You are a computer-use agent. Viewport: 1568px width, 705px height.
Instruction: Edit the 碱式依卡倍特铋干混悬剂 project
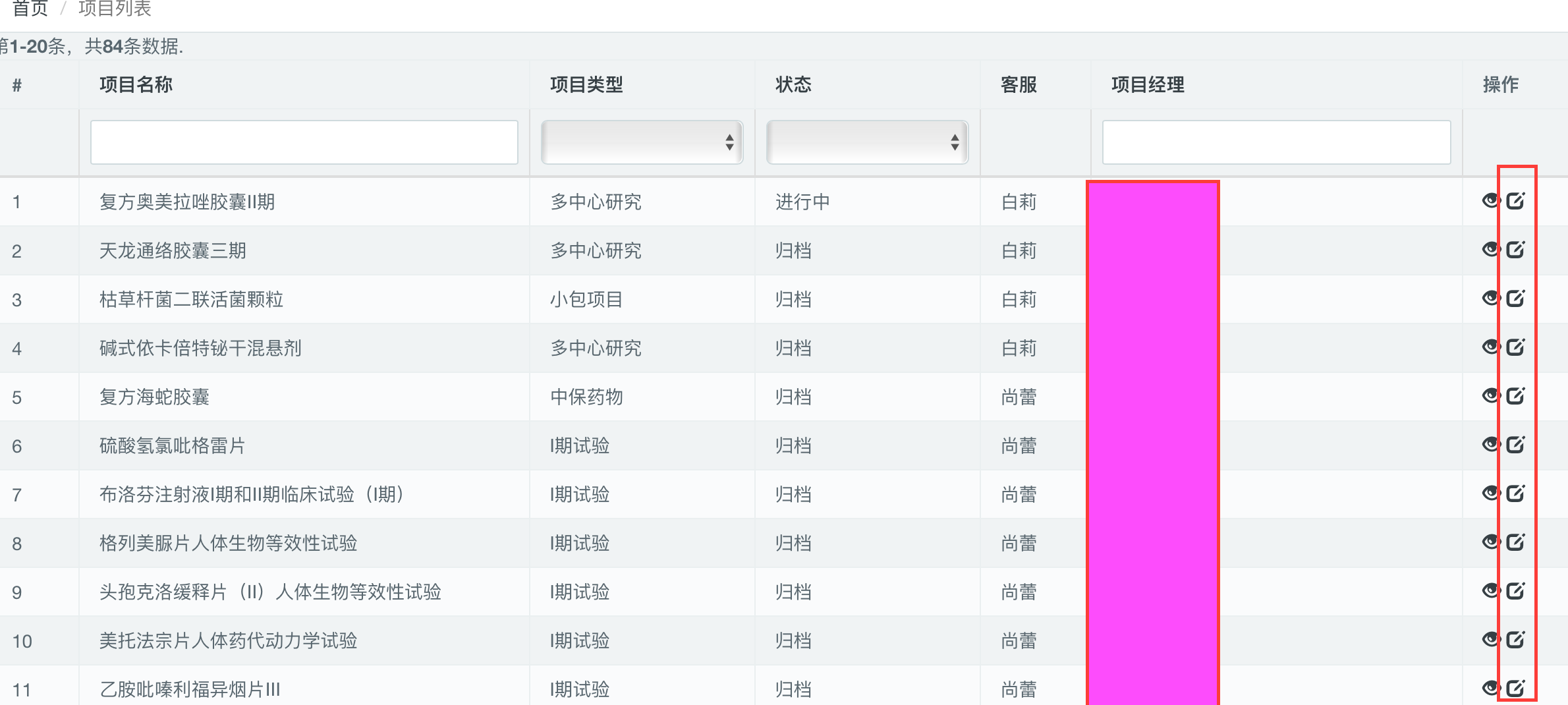[1516, 347]
